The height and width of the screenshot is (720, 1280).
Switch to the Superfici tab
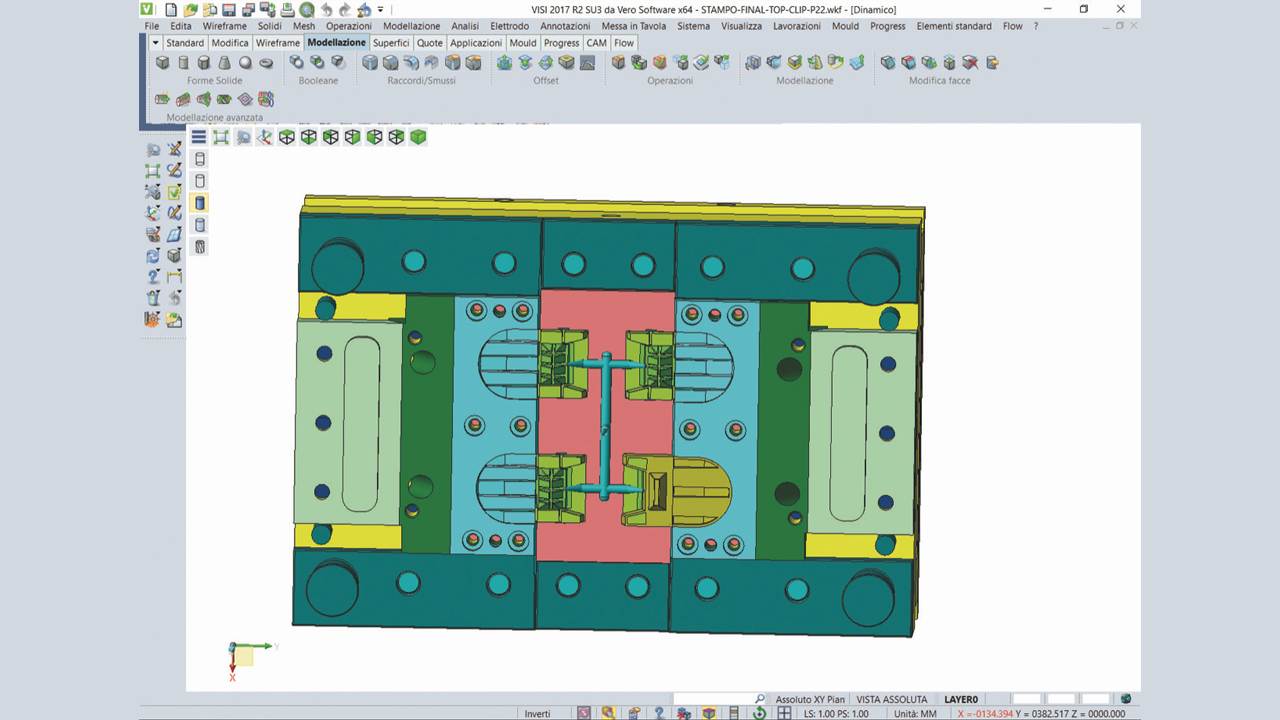[x=391, y=43]
